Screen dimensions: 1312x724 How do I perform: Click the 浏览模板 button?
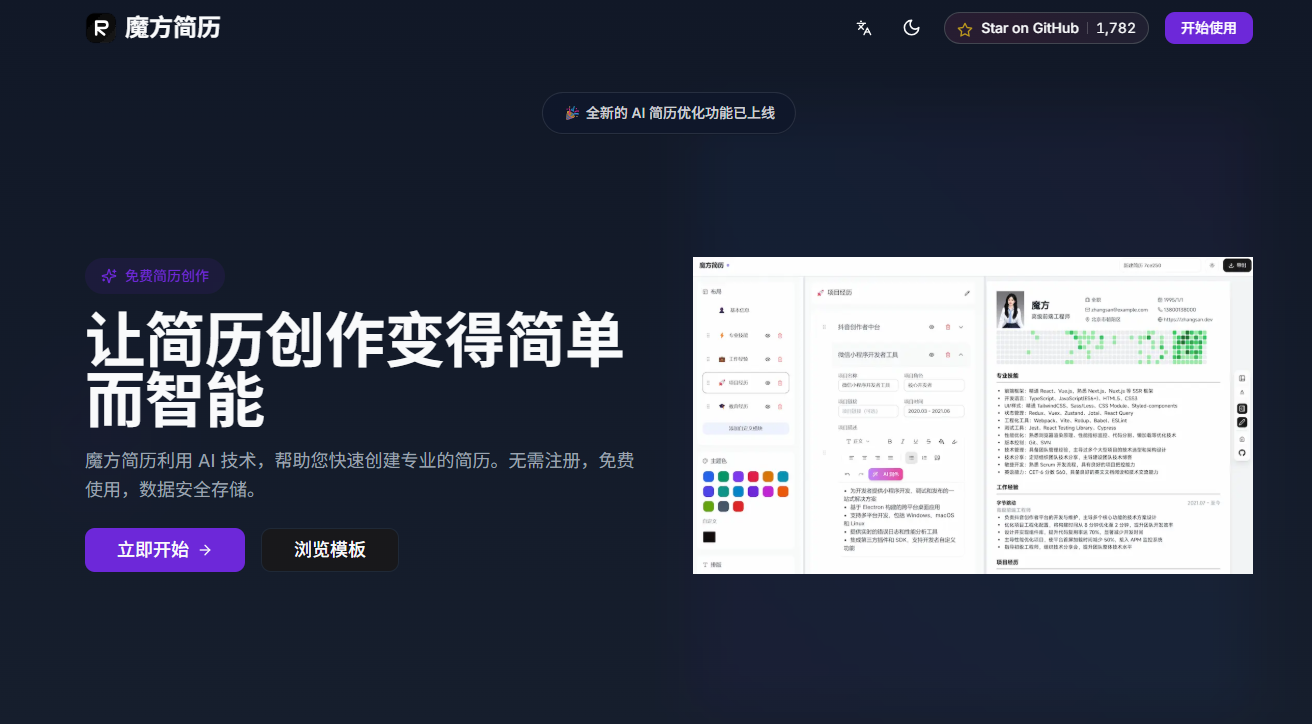330,550
